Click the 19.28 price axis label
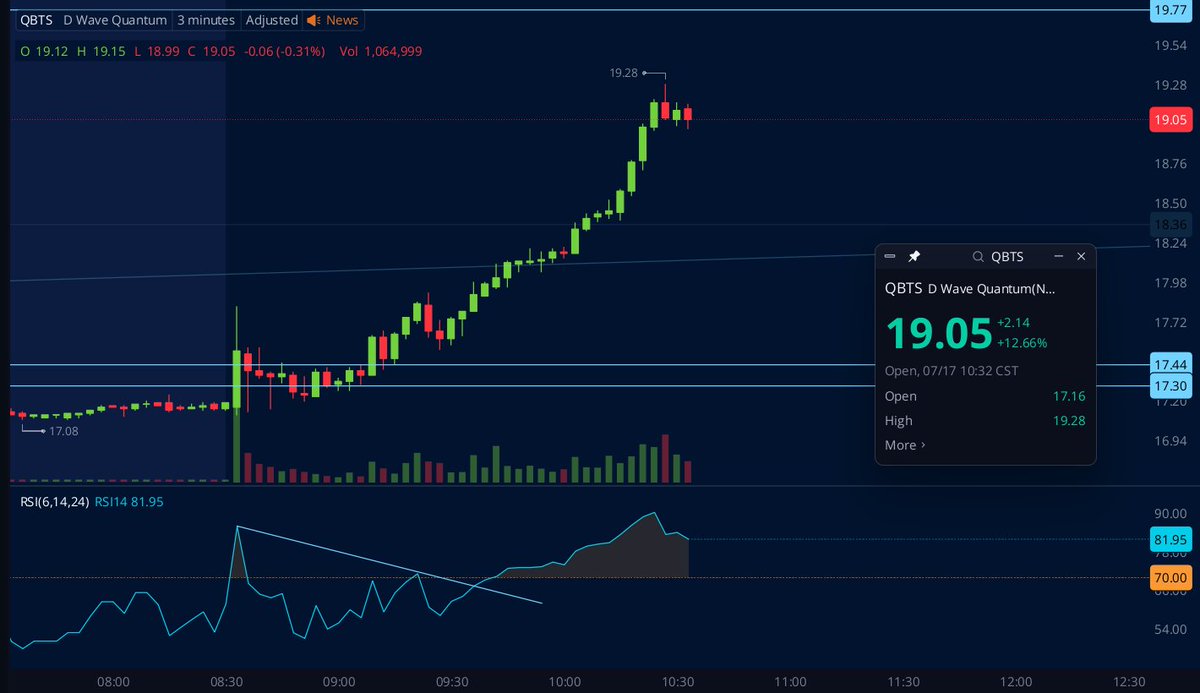 [1170, 85]
